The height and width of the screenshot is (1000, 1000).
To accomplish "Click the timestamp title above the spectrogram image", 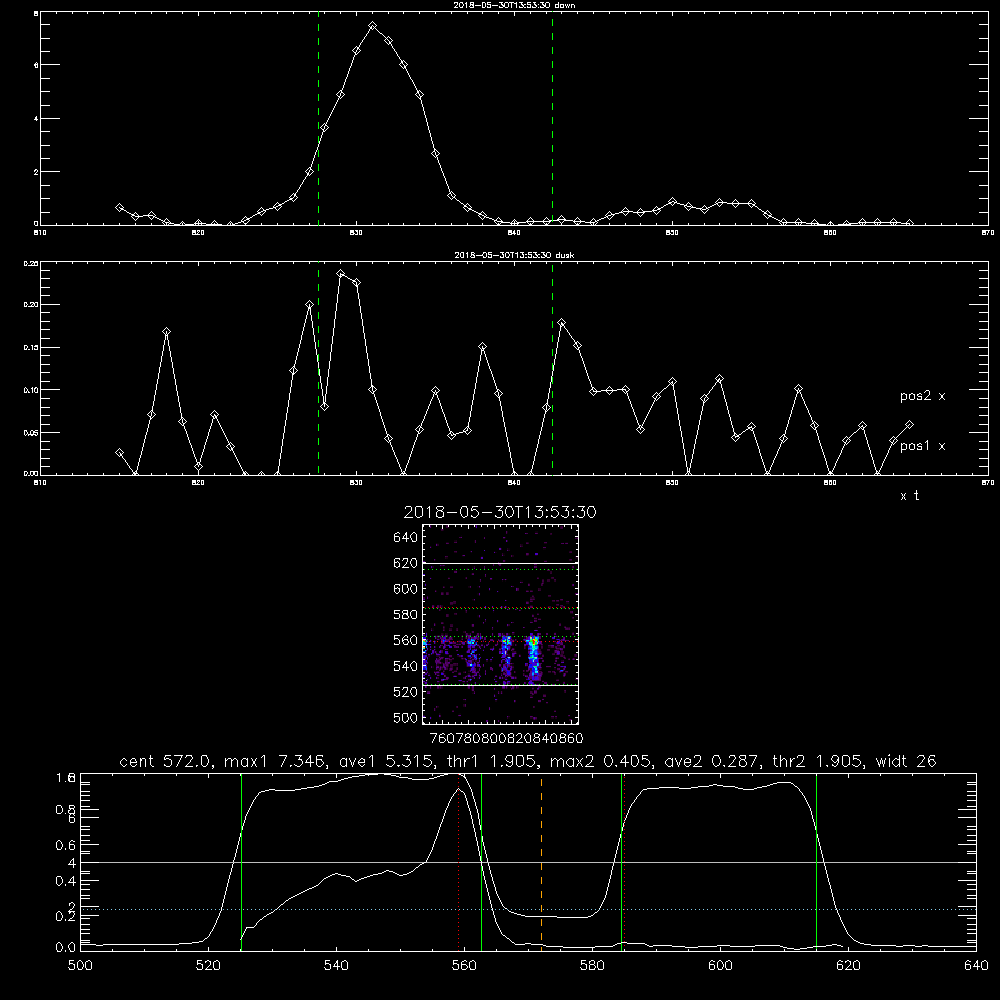I will pos(500,512).
